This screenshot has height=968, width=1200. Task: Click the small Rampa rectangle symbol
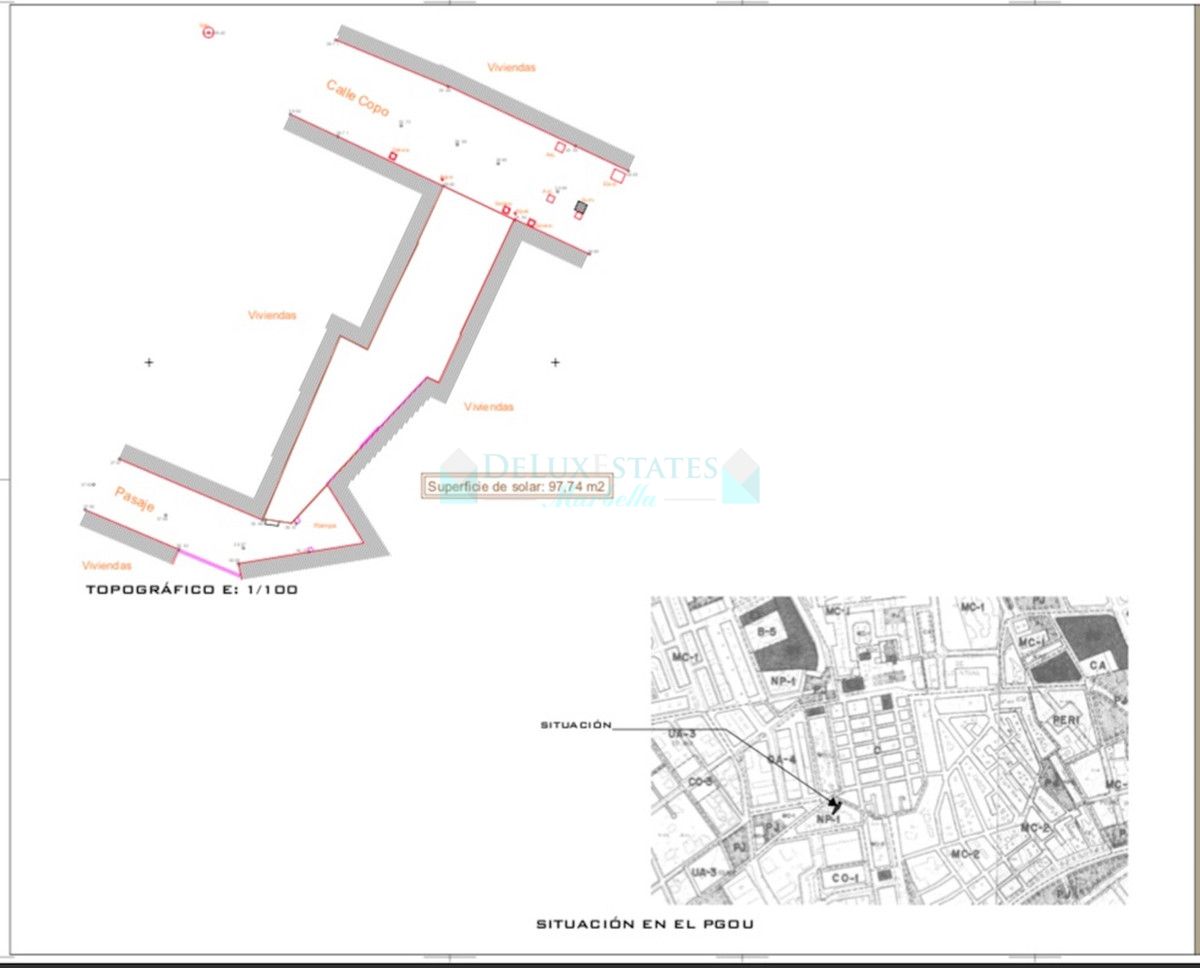(x=271, y=523)
